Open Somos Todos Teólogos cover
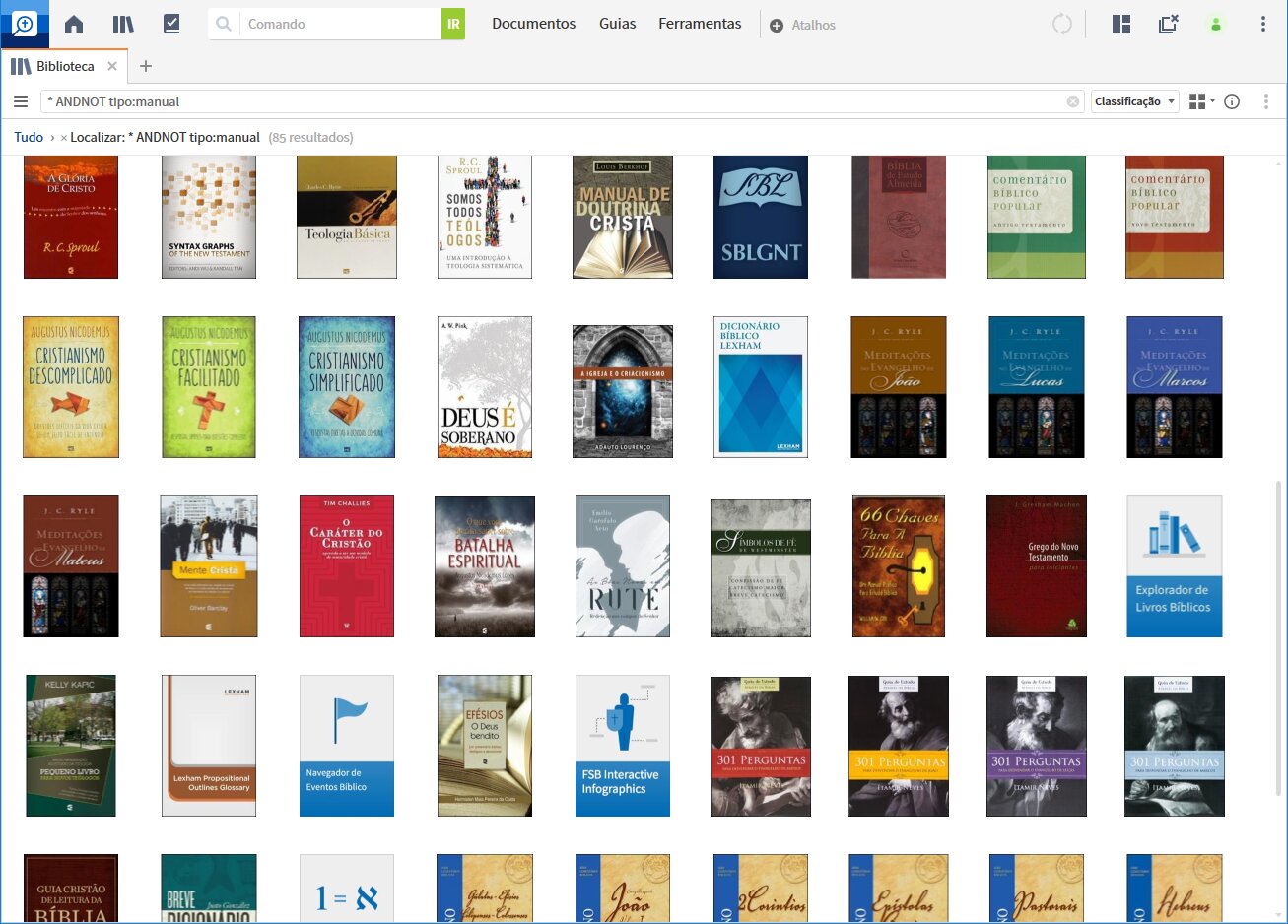 485,217
